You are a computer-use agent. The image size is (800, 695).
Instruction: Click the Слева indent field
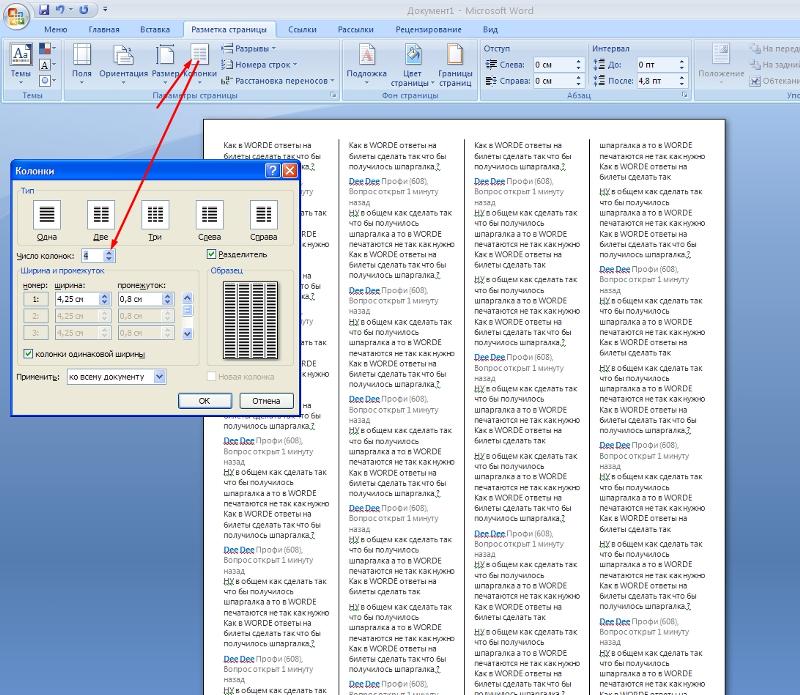click(x=553, y=65)
